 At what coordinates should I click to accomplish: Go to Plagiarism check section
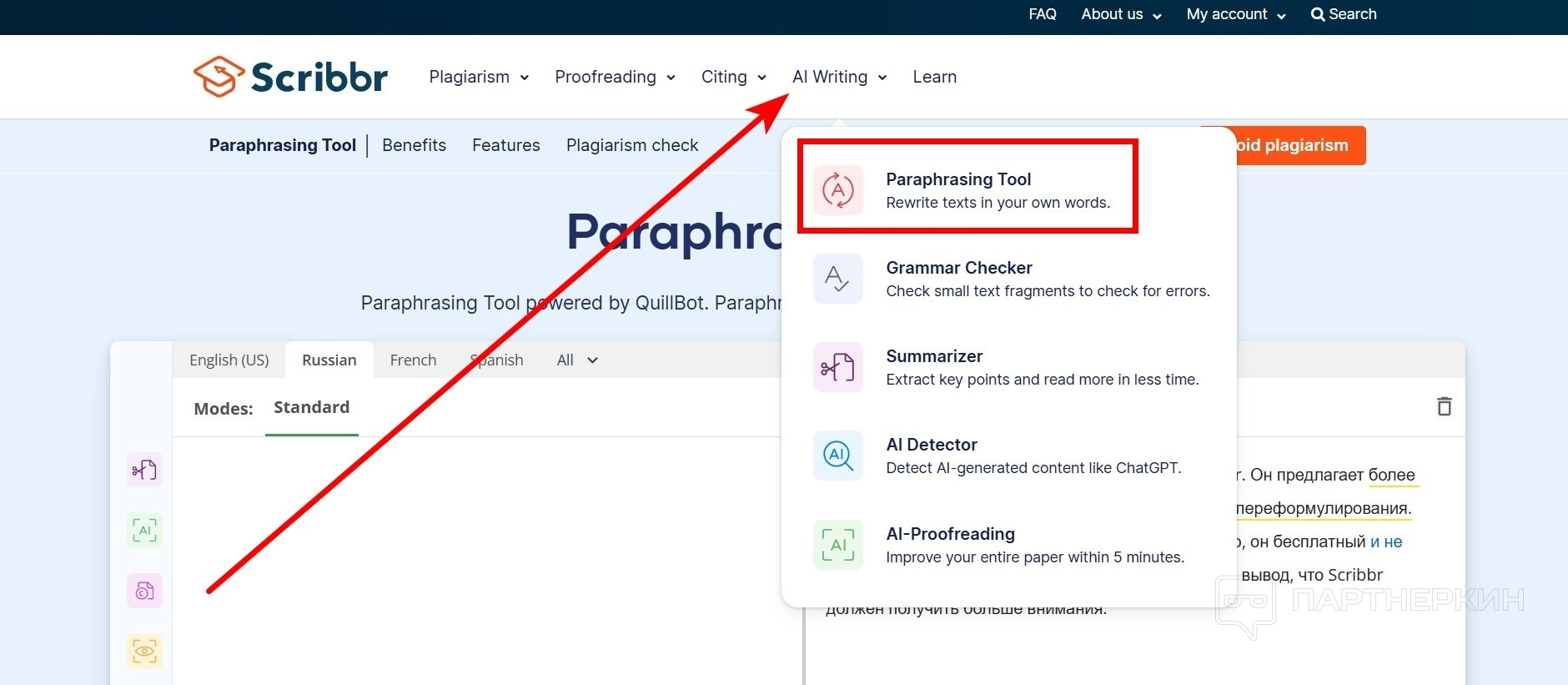coord(632,145)
